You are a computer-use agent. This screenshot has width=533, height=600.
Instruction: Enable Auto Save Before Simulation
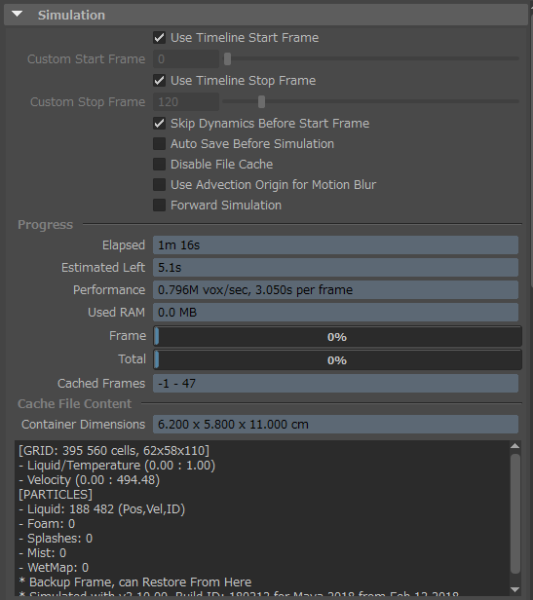click(159, 143)
